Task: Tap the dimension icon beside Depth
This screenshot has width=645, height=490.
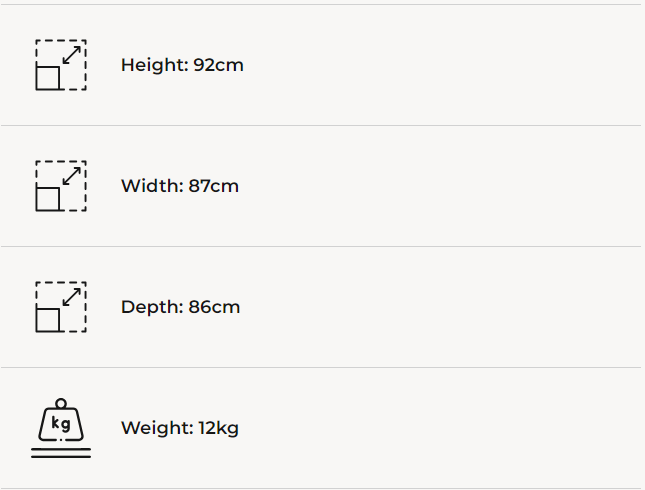Action: tap(61, 307)
